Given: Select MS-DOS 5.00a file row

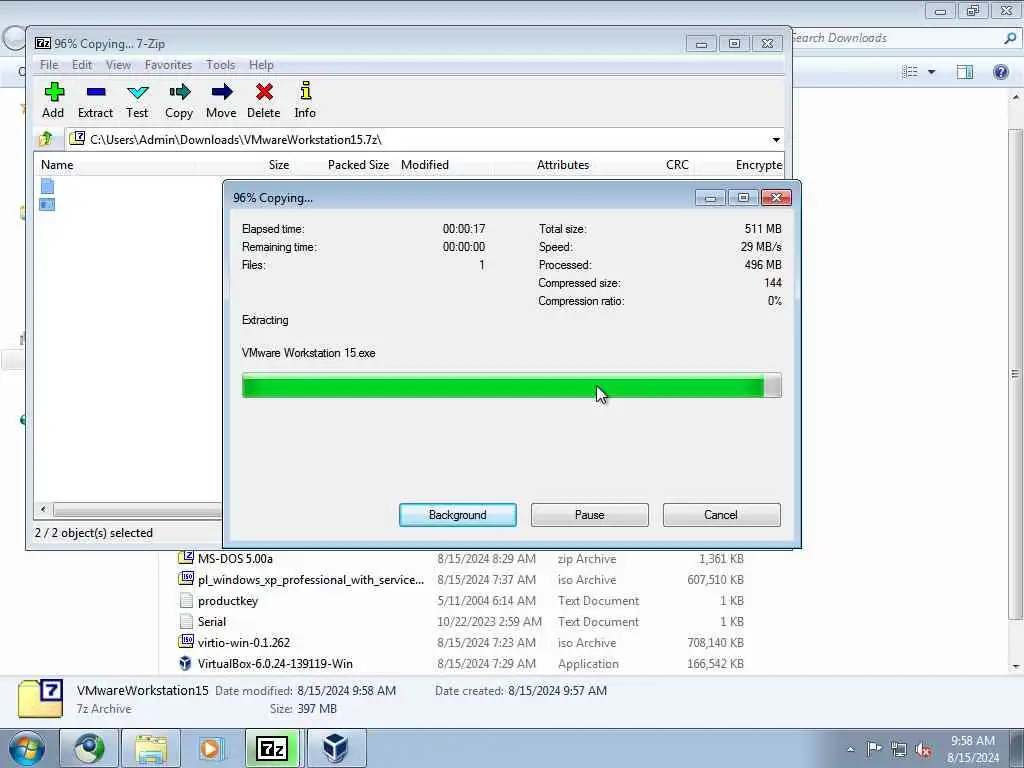Looking at the screenshot, I should 460,559.
